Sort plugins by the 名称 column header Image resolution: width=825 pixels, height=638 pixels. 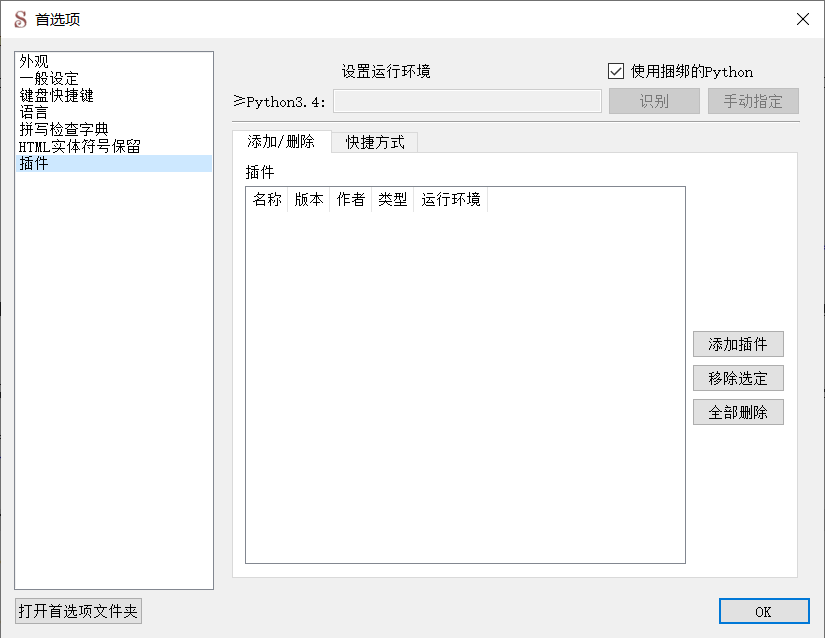click(x=267, y=199)
